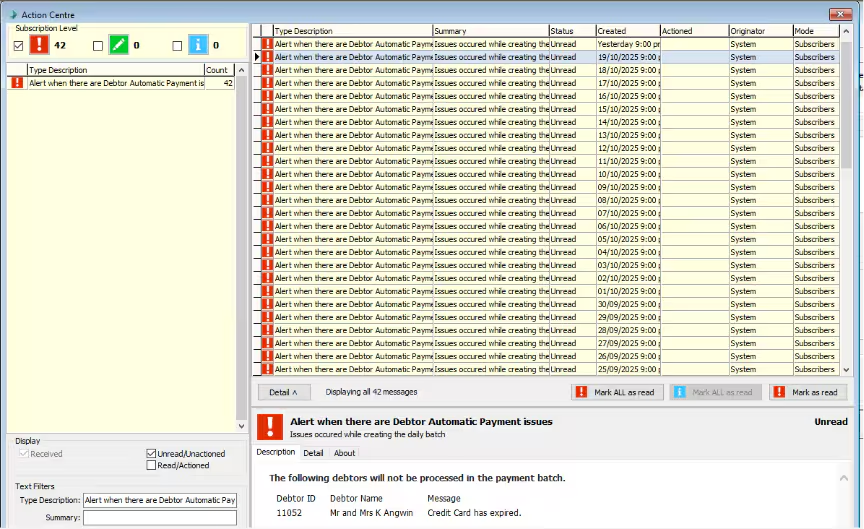Image resolution: width=864 pixels, height=529 pixels.
Task: Click the Mode column header
Action: [816, 31]
